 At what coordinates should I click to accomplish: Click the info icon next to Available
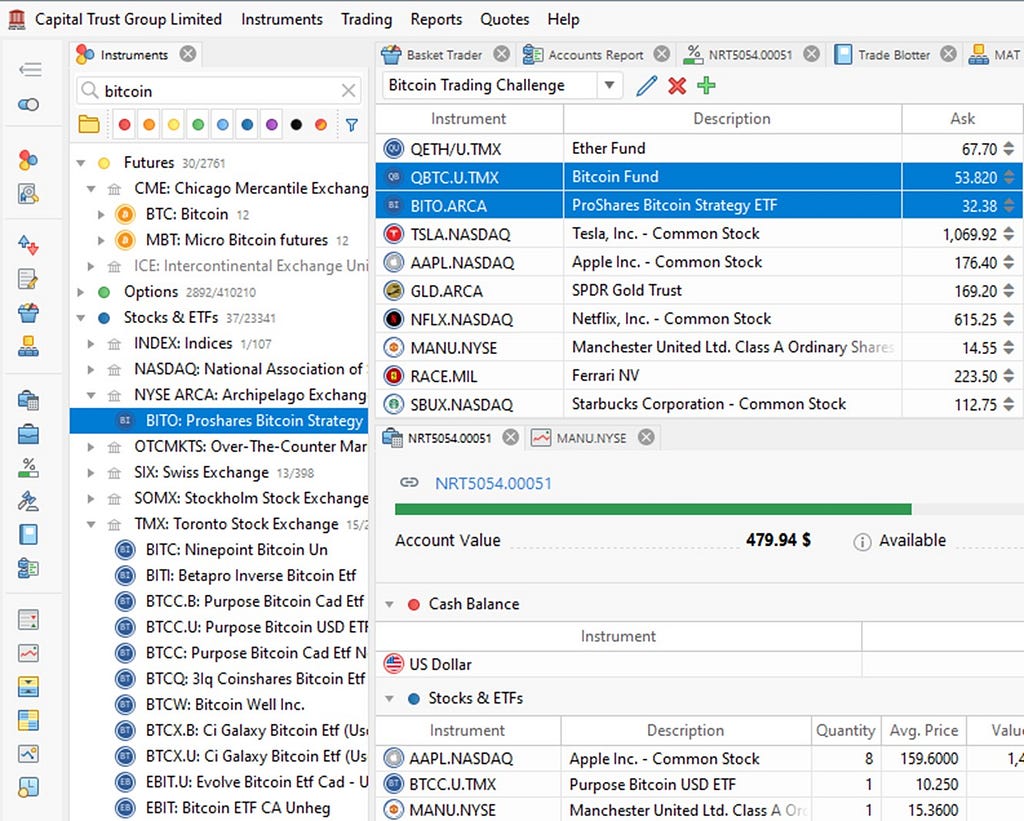[862, 541]
